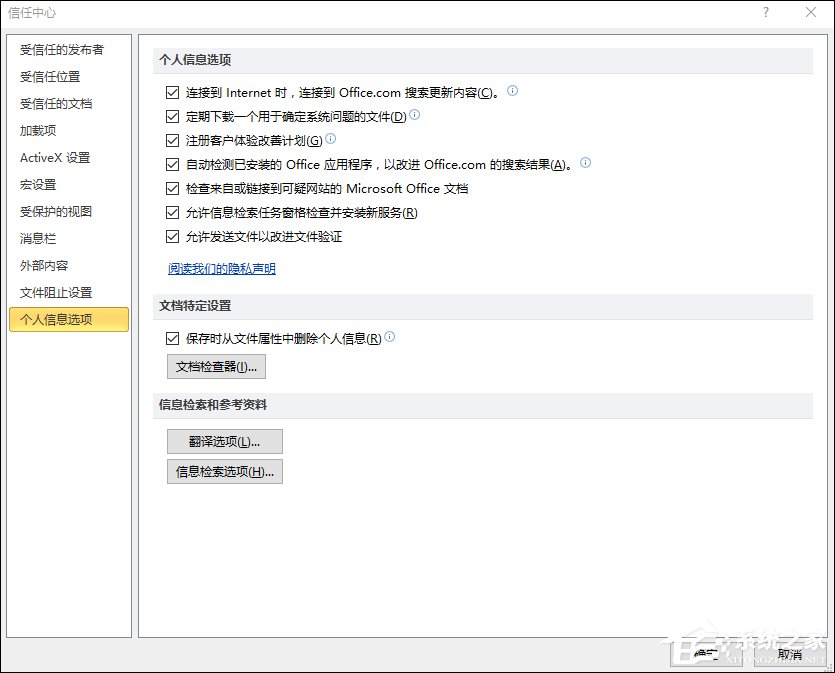Disable 允许信息检索任务窗格检查并安装新服务
Image resolution: width=835 pixels, height=673 pixels.
click(x=174, y=212)
